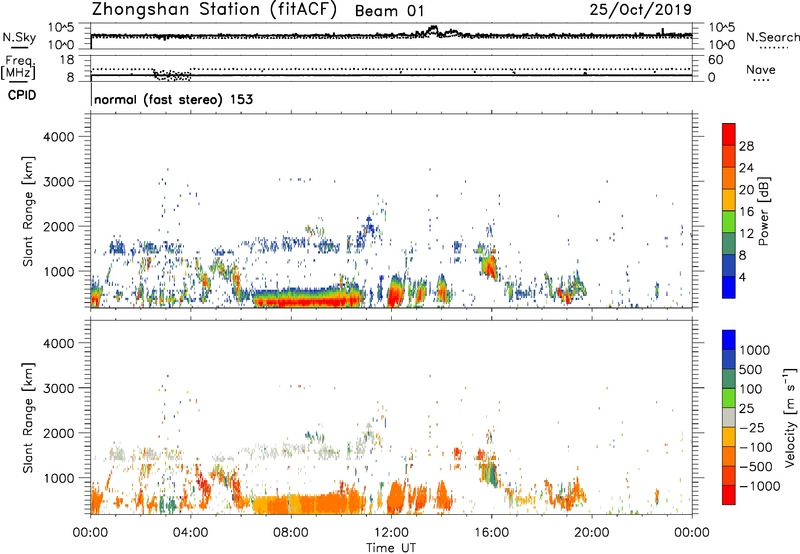Click the 'Power [dB]' colorbar label
800x554 pixels.
763,211
